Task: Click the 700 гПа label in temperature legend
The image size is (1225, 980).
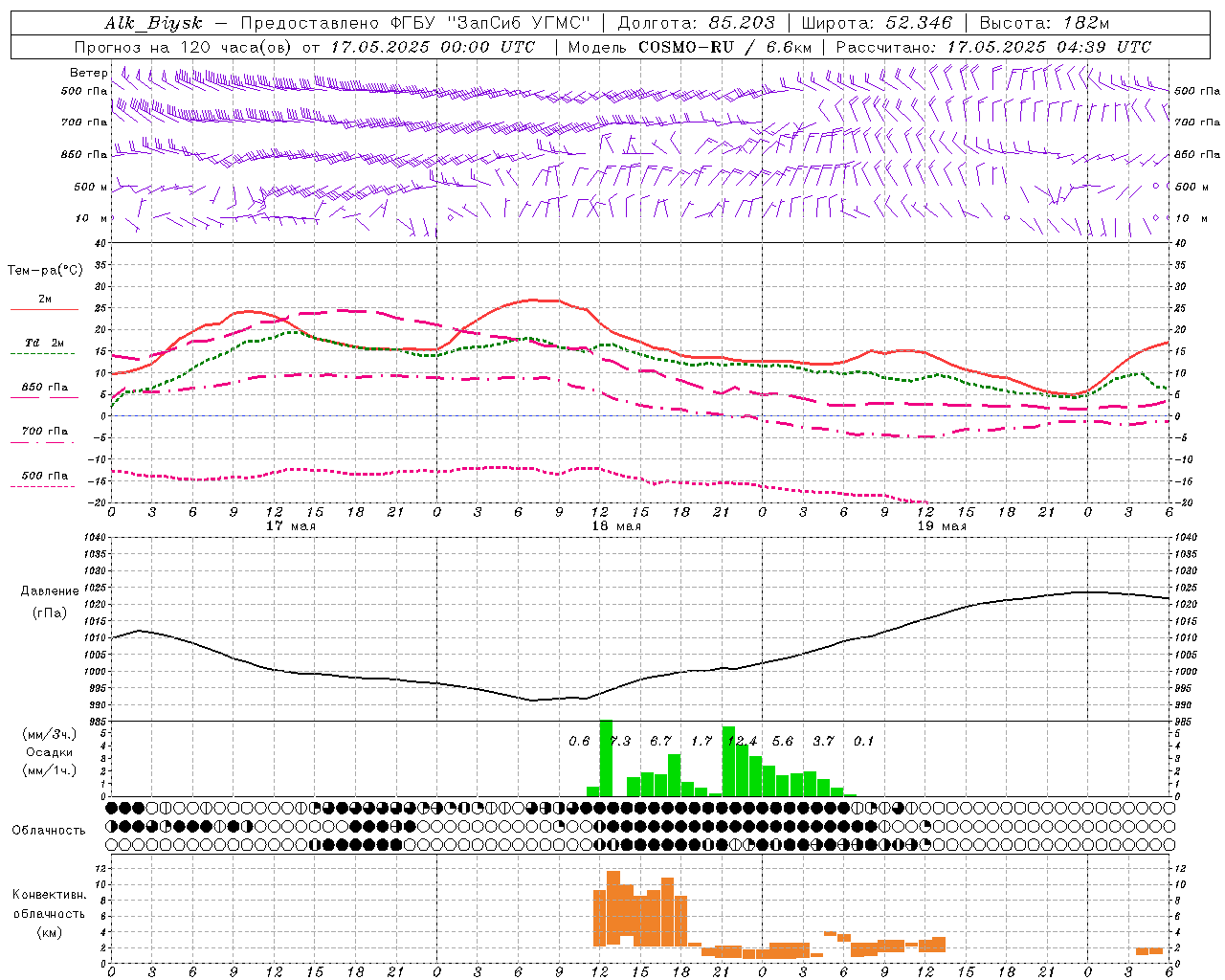Action: pyautogui.click(x=44, y=432)
